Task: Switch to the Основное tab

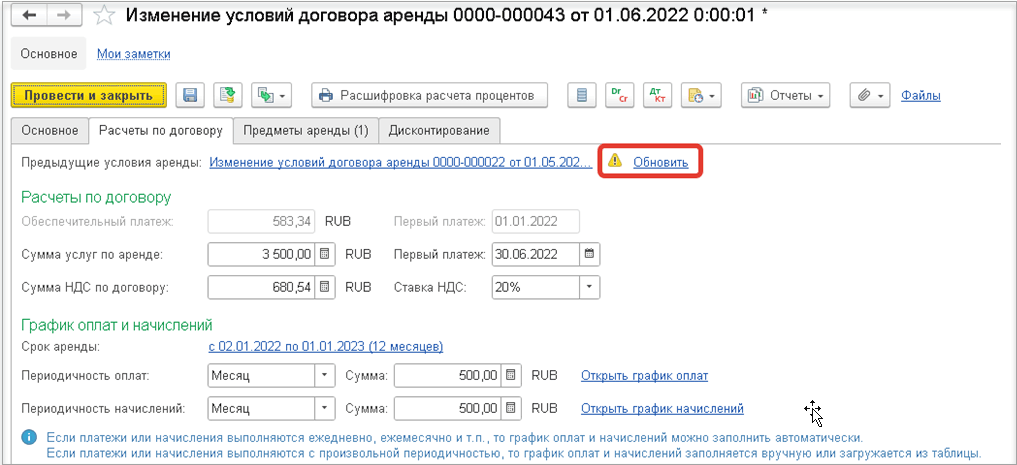Action: (x=51, y=130)
